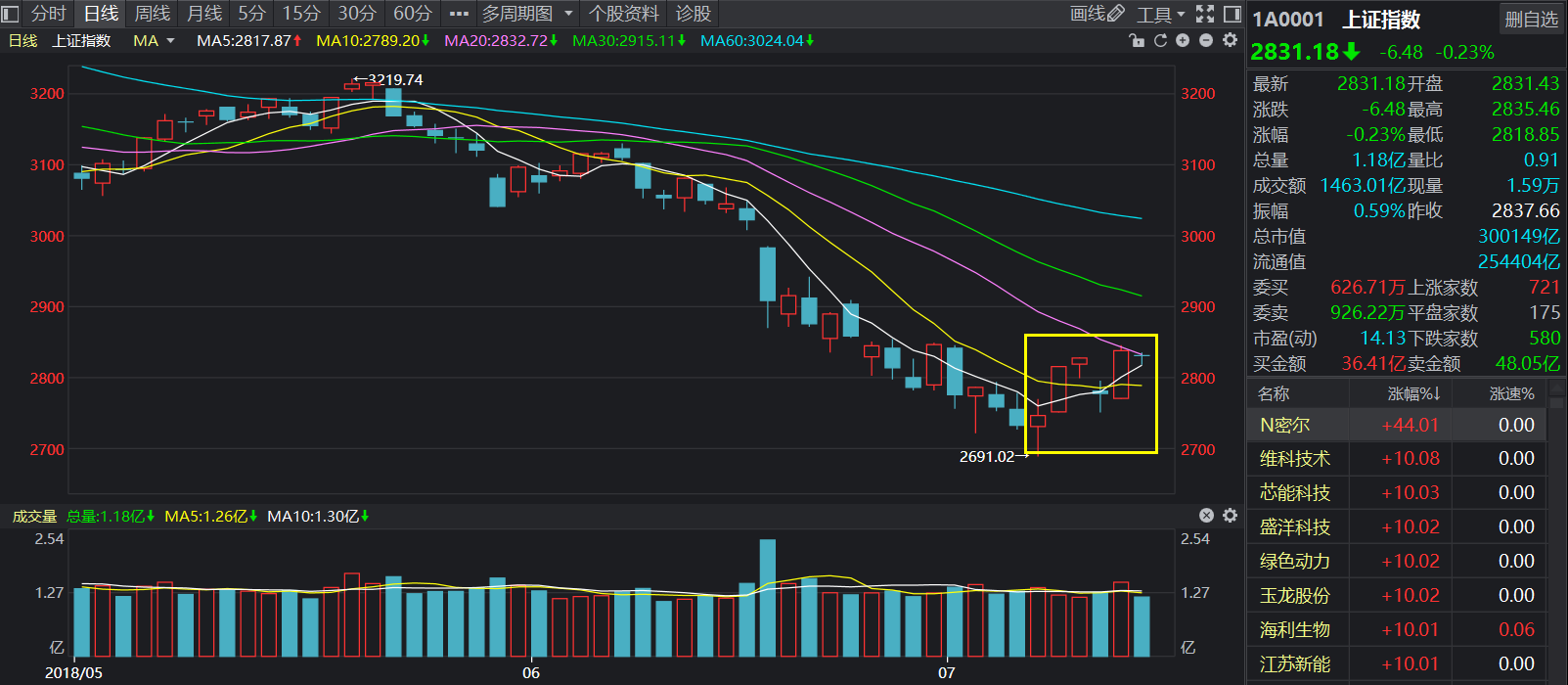The image size is (1568, 685).
Task: Select 维科技术 in the stock list
Action: (1295, 459)
